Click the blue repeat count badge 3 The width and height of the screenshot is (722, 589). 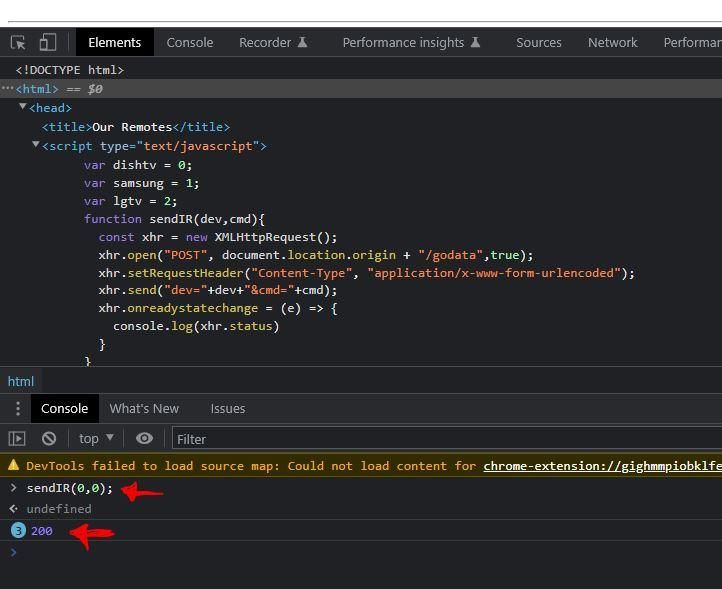point(18,531)
